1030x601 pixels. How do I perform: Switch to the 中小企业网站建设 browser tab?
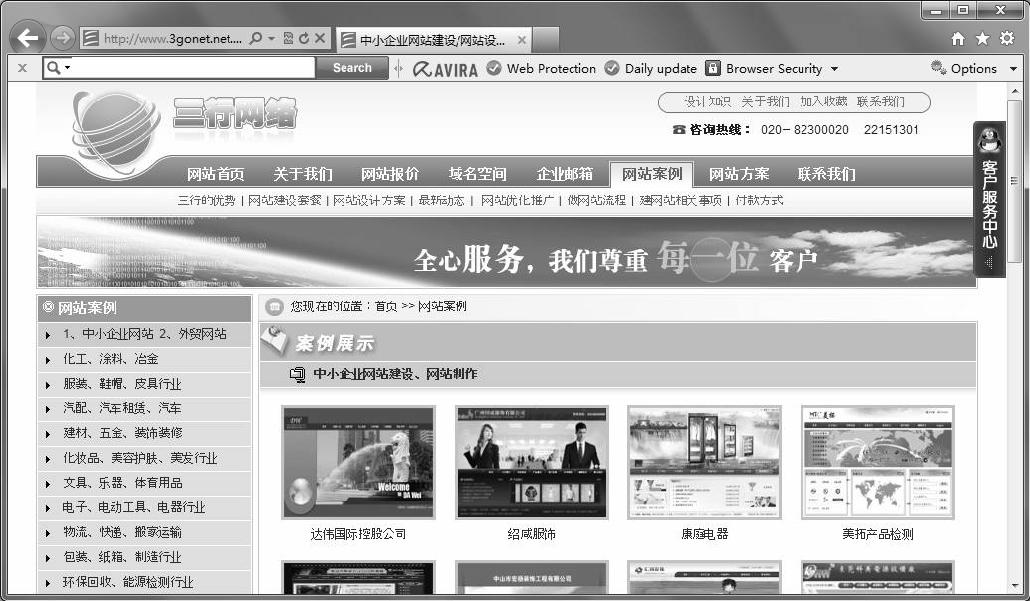tap(432, 40)
